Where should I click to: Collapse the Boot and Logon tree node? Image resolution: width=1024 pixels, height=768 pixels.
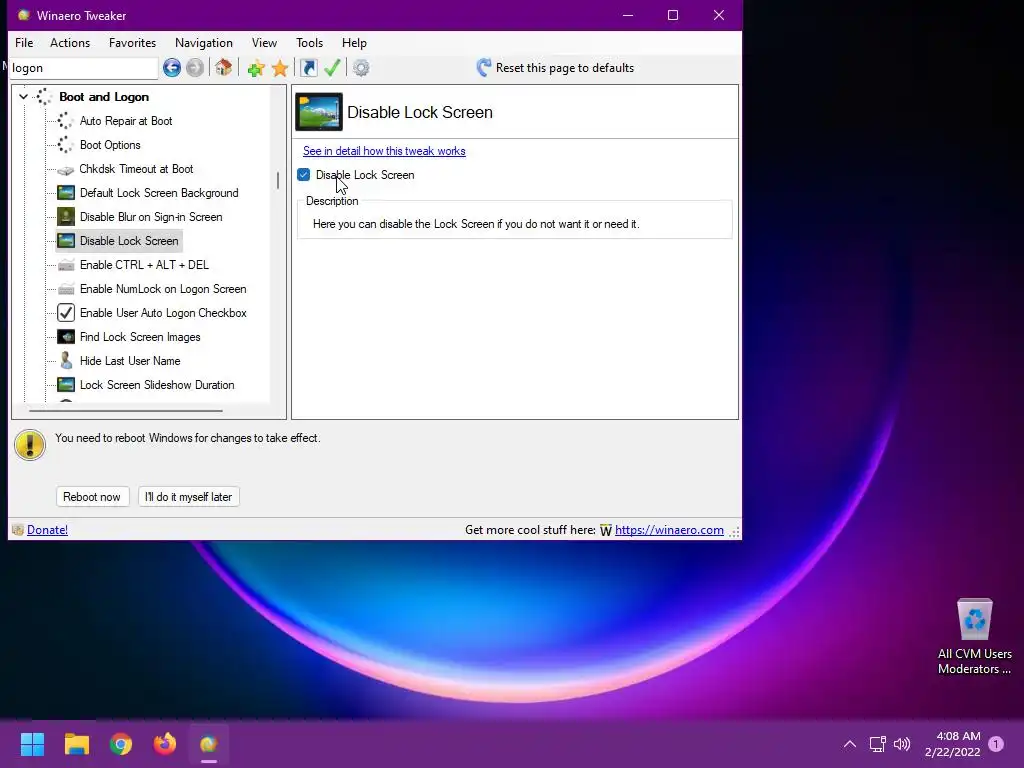(24, 97)
